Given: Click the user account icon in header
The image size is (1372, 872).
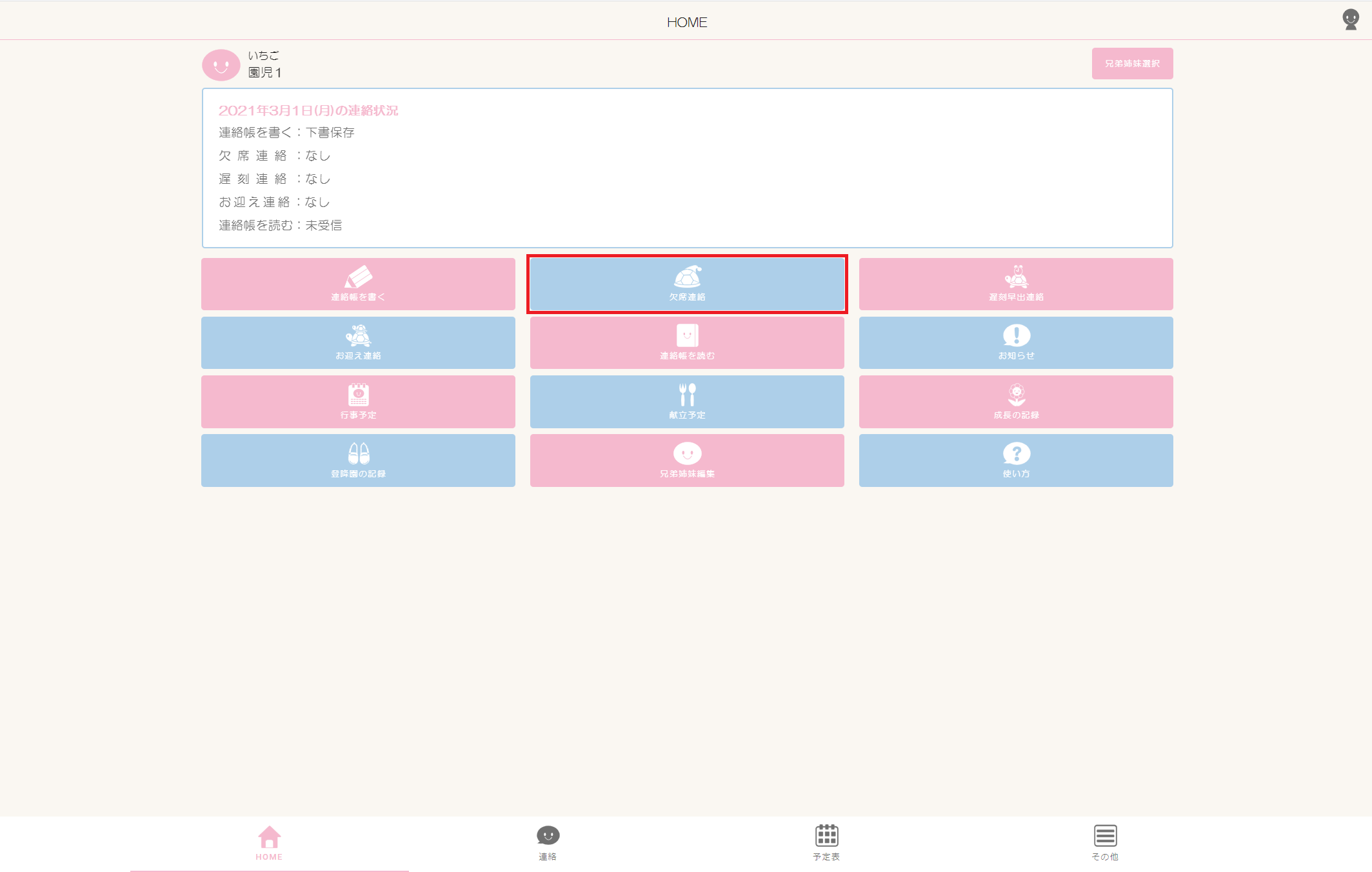Looking at the screenshot, I should point(1351,19).
